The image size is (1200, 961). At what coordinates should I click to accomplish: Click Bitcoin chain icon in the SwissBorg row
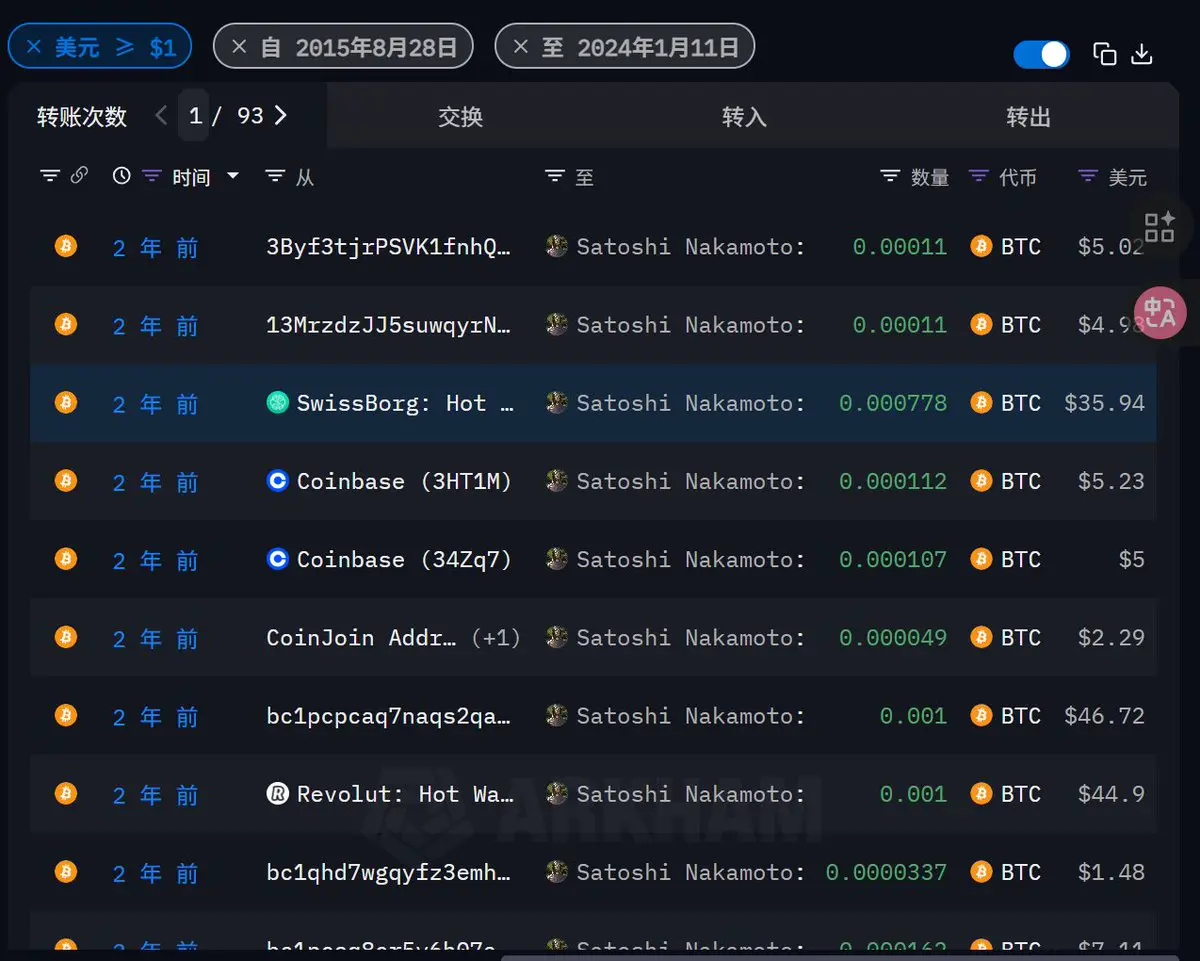pos(66,402)
